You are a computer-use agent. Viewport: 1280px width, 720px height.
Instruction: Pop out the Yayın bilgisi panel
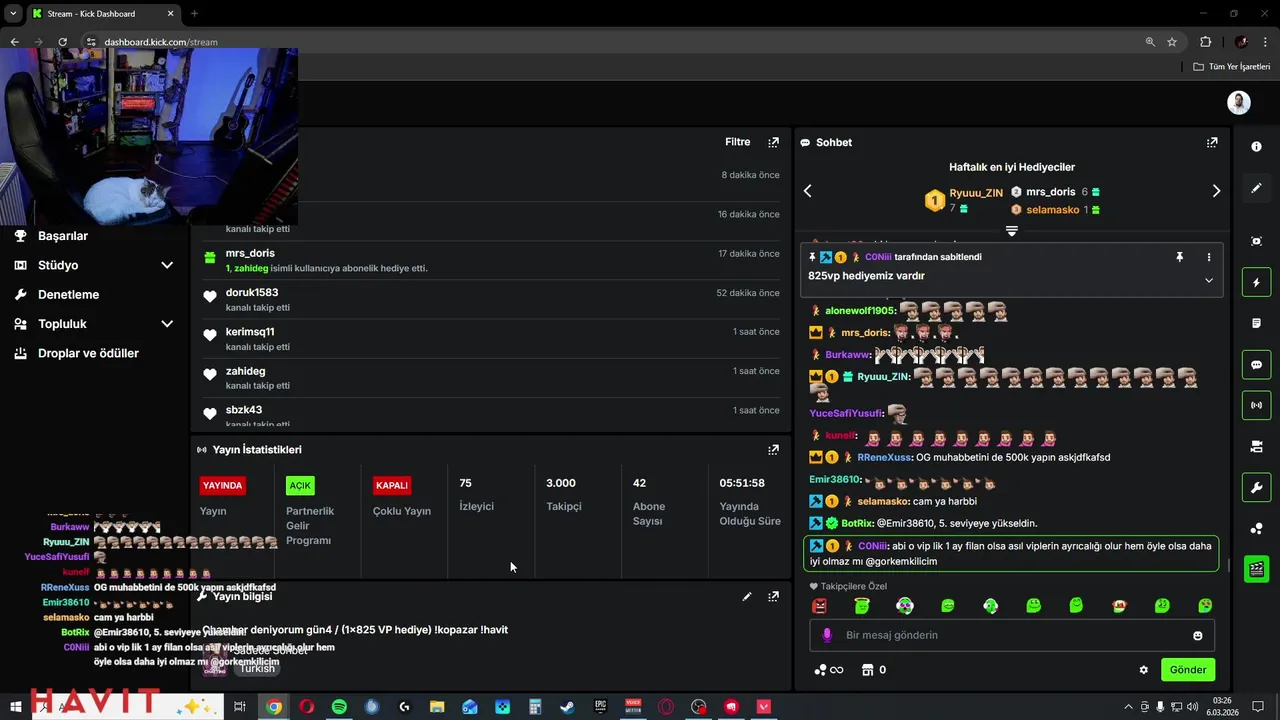click(x=773, y=596)
